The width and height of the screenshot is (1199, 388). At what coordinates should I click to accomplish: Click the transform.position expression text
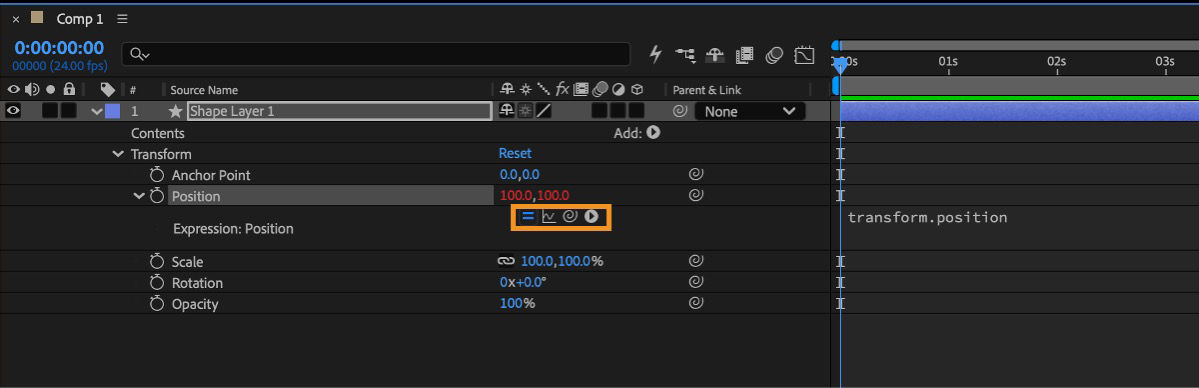pyautogui.click(x=927, y=217)
